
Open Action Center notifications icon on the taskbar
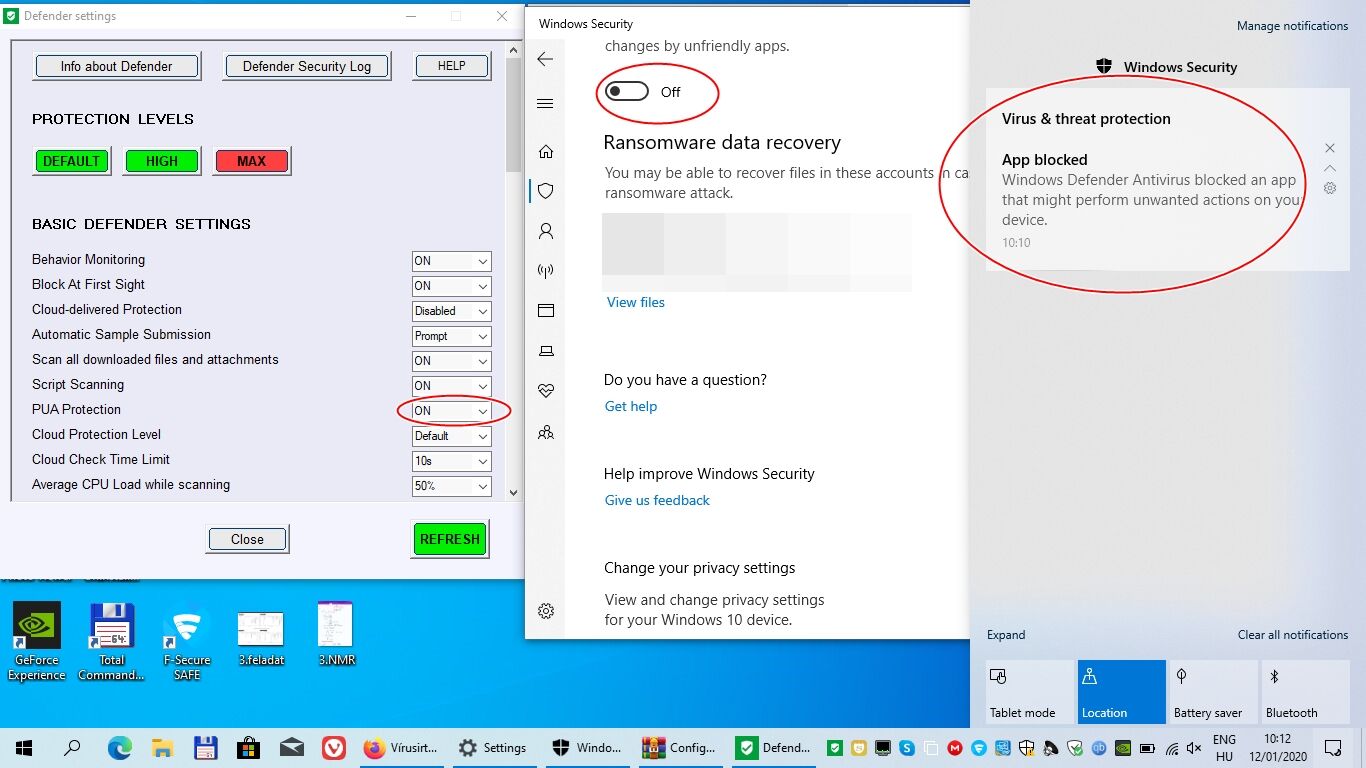pyautogui.click(x=1333, y=747)
